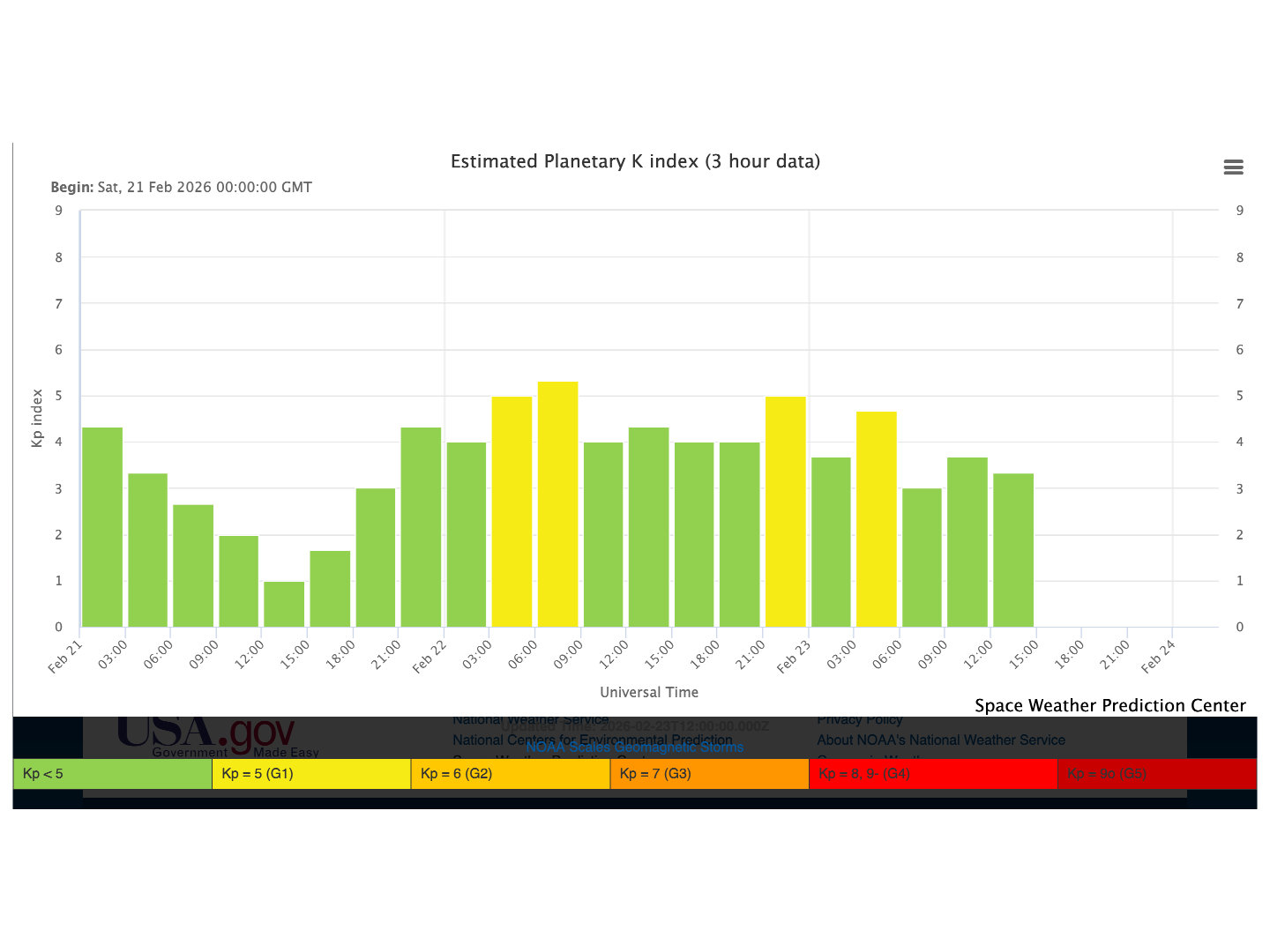Click the yellow bar after 03:00 Feb 23
Image resolution: width=1270 pixels, height=952 pixels.
click(877, 519)
